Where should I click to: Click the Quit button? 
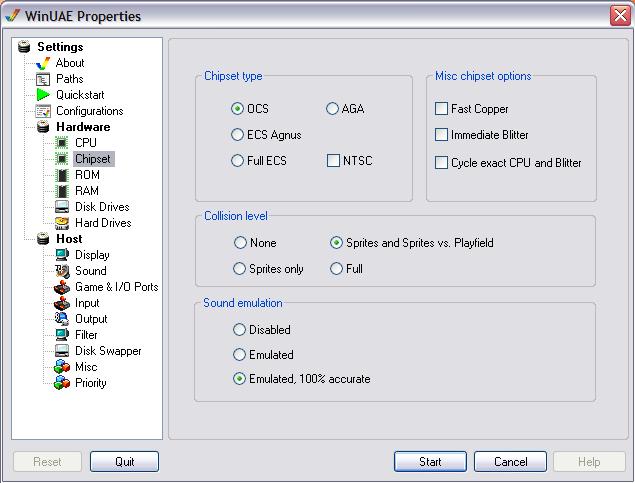click(x=124, y=462)
